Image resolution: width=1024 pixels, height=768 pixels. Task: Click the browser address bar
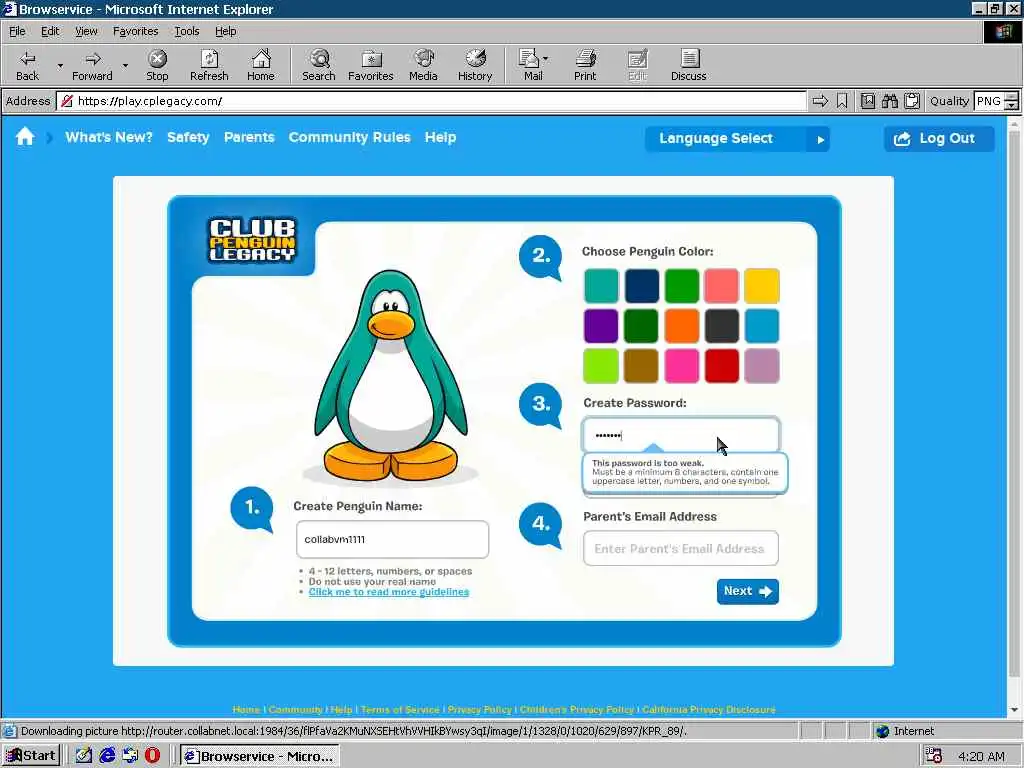431,101
